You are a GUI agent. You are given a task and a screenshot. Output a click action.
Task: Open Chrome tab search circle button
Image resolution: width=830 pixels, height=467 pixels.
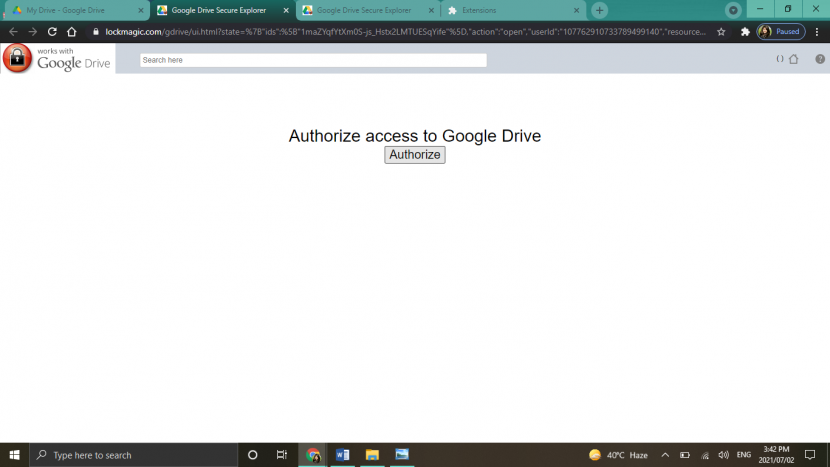point(733,10)
